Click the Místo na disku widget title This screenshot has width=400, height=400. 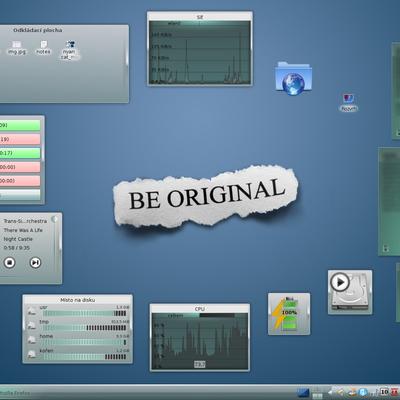click(x=78, y=300)
